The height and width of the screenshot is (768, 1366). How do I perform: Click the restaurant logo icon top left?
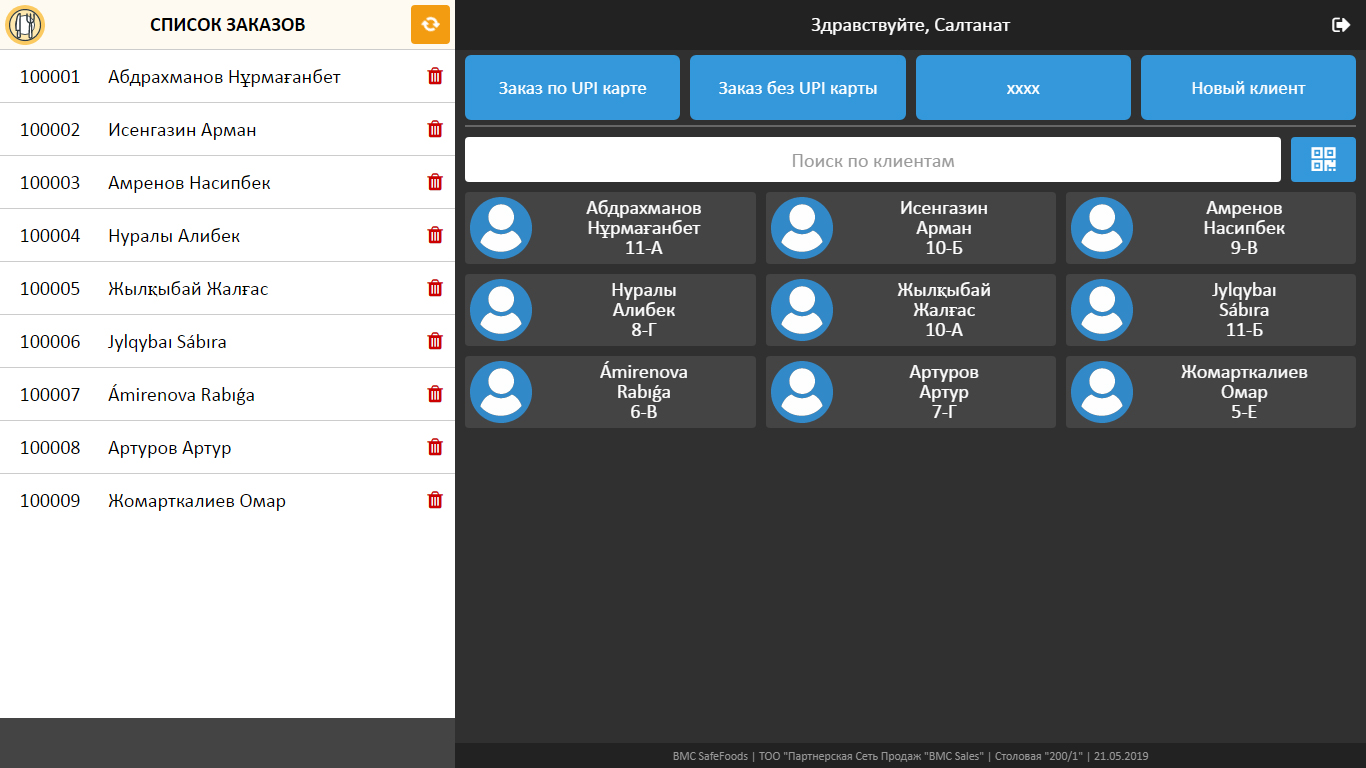coord(25,25)
